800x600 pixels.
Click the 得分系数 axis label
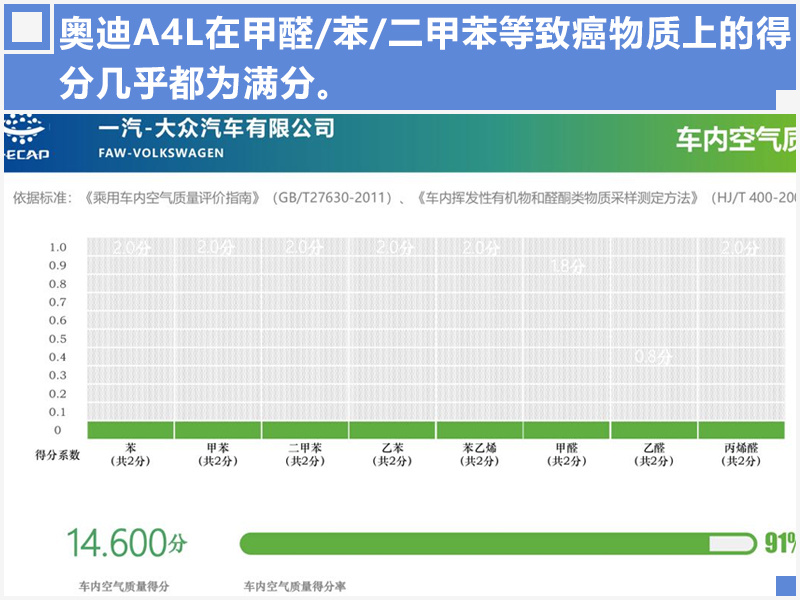(57, 455)
